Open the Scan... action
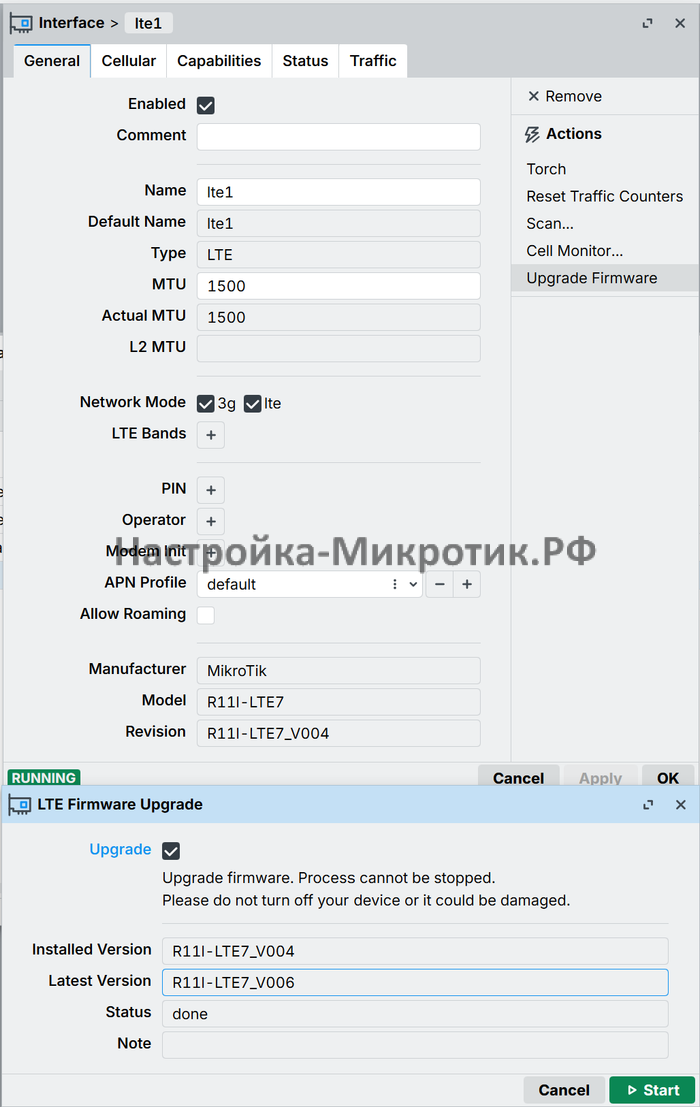 pyautogui.click(x=550, y=224)
